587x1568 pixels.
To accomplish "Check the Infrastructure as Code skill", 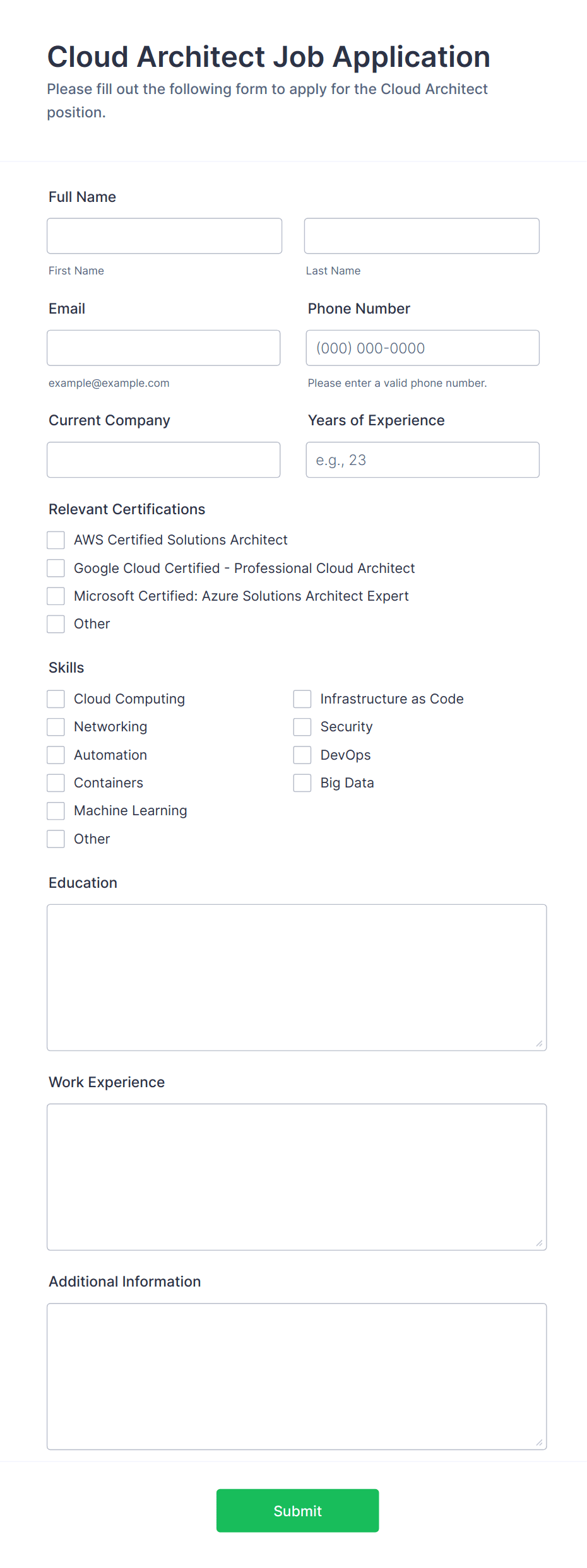I will coord(302,699).
